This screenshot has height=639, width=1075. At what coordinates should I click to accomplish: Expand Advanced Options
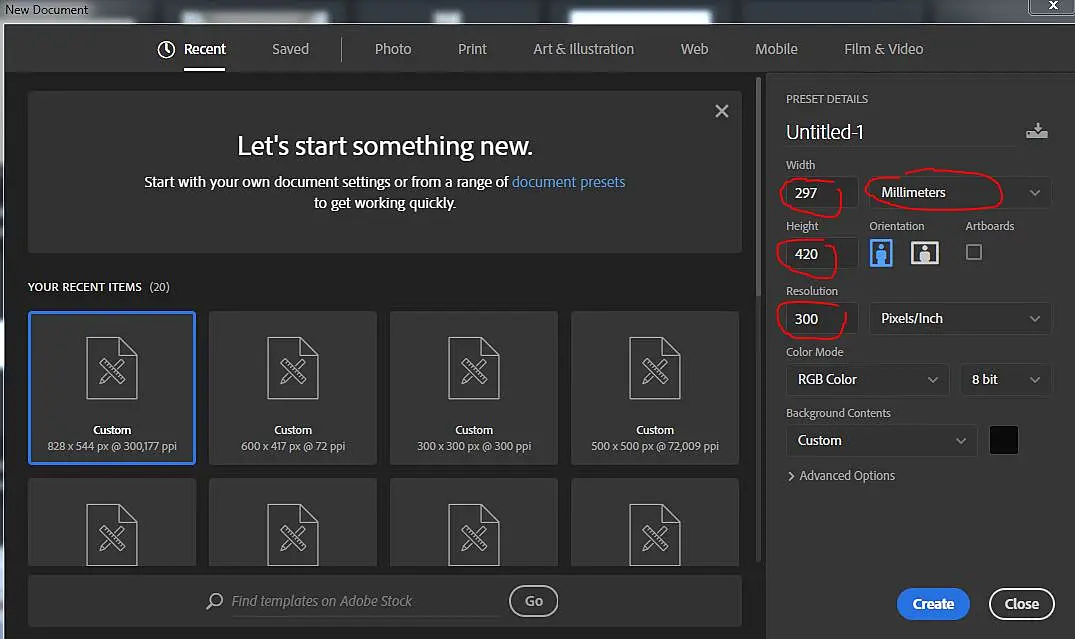click(x=841, y=476)
